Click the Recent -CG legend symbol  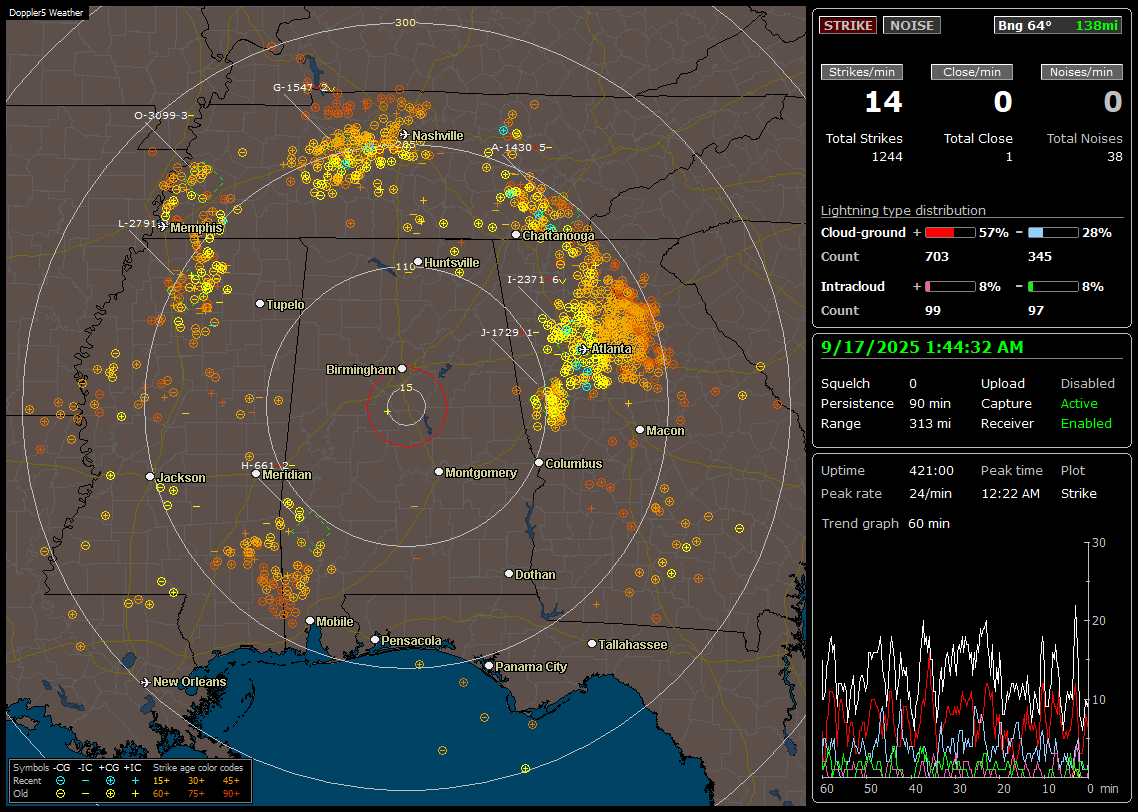click(x=61, y=781)
